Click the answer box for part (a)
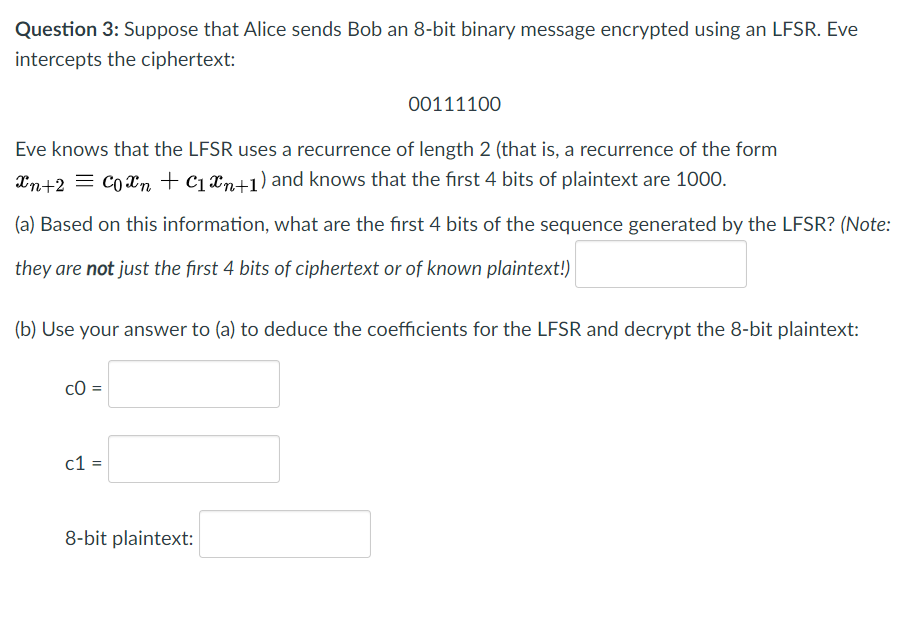The image size is (919, 633). (x=660, y=263)
